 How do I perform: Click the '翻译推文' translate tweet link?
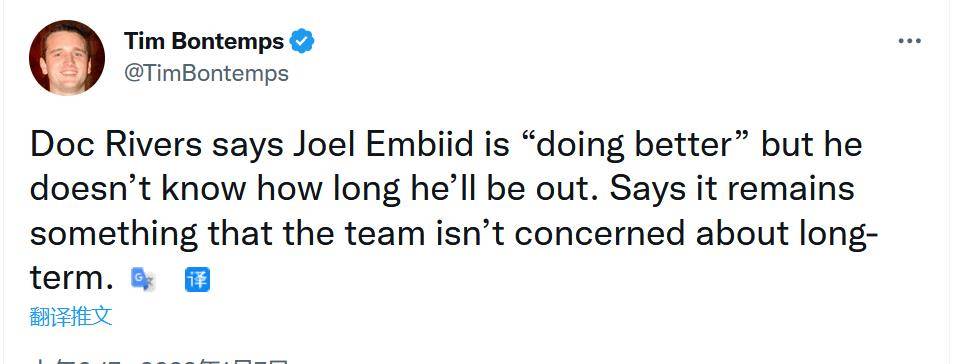(x=71, y=317)
